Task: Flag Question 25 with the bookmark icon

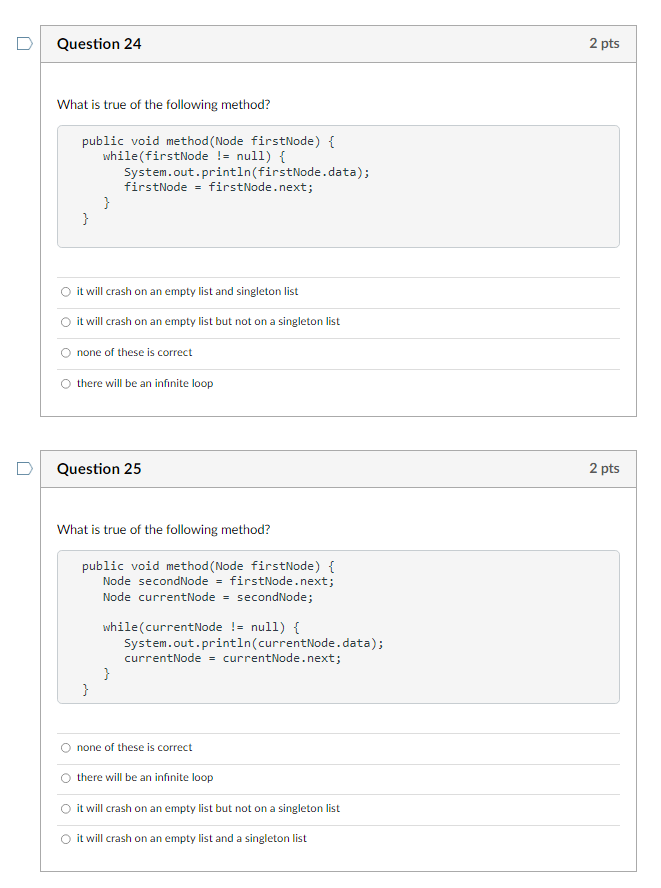Action: (x=24, y=468)
